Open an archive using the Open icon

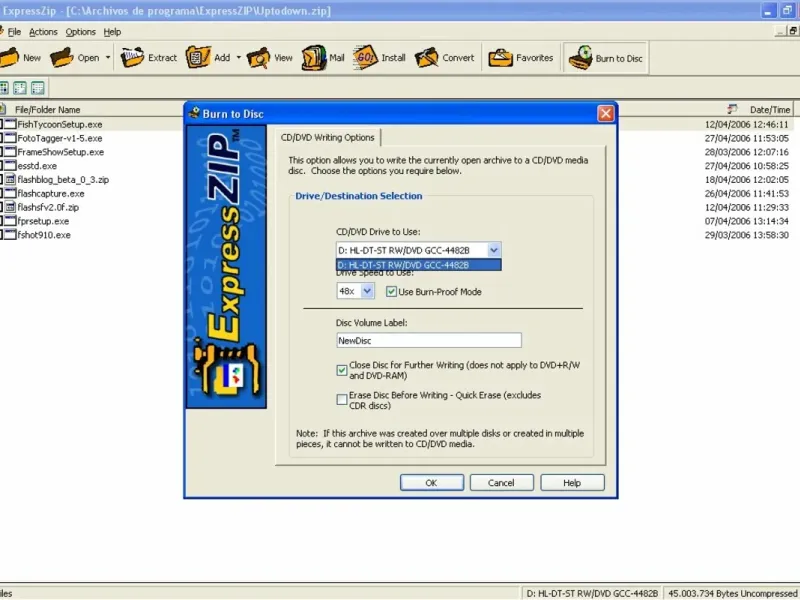coord(62,58)
